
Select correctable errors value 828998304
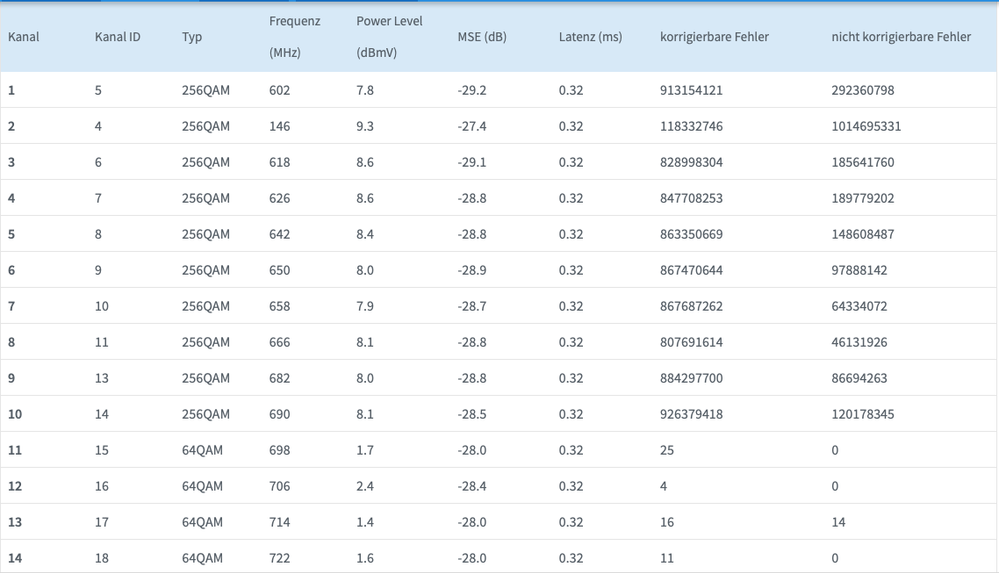pos(691,163)
